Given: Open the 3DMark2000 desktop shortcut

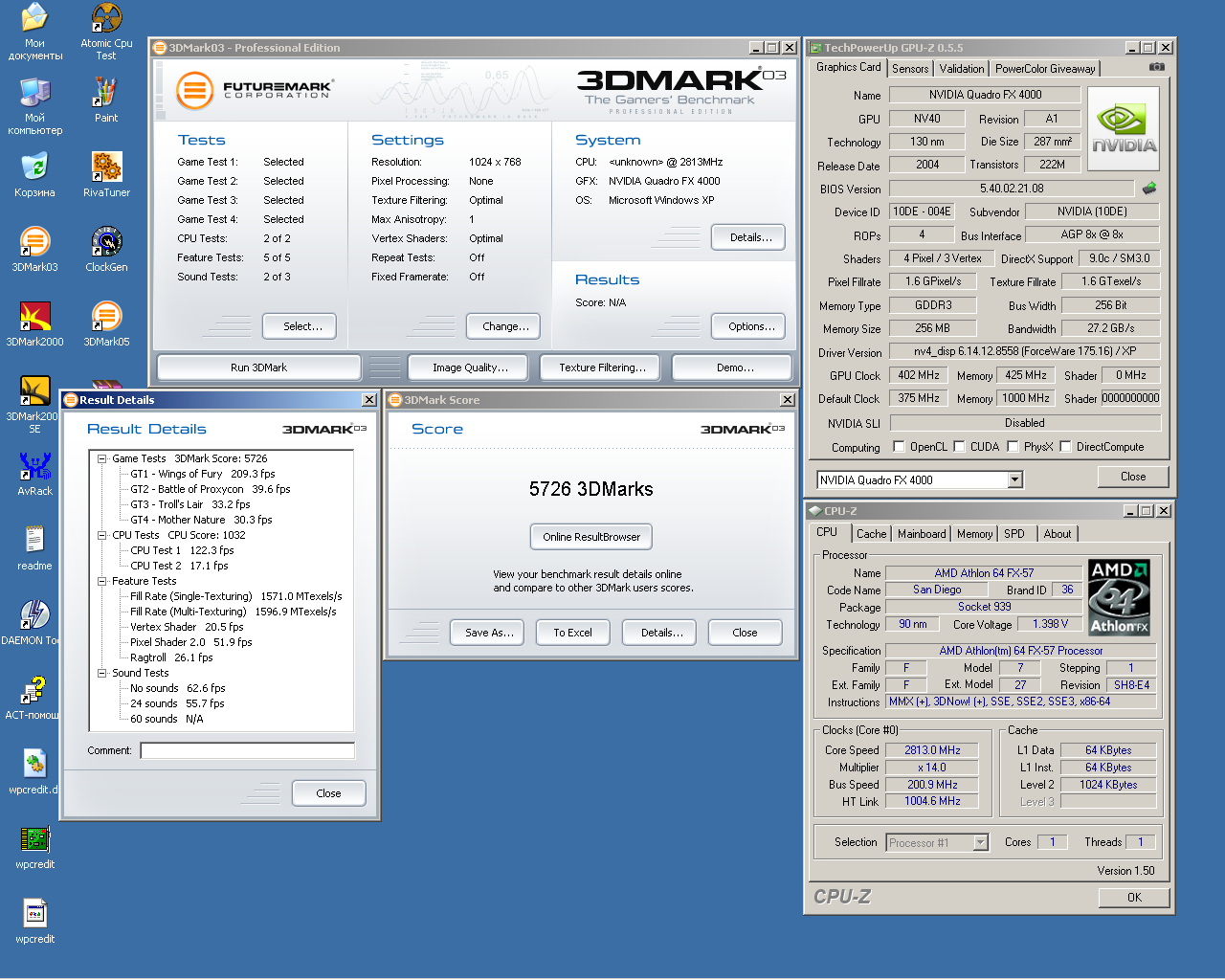Looking at the screenshot, I should [x=34, y=323].
